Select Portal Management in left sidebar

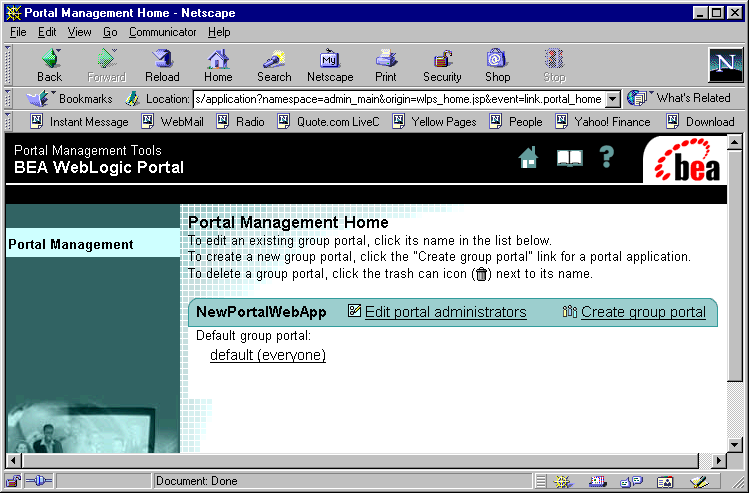tap(71, 244)
